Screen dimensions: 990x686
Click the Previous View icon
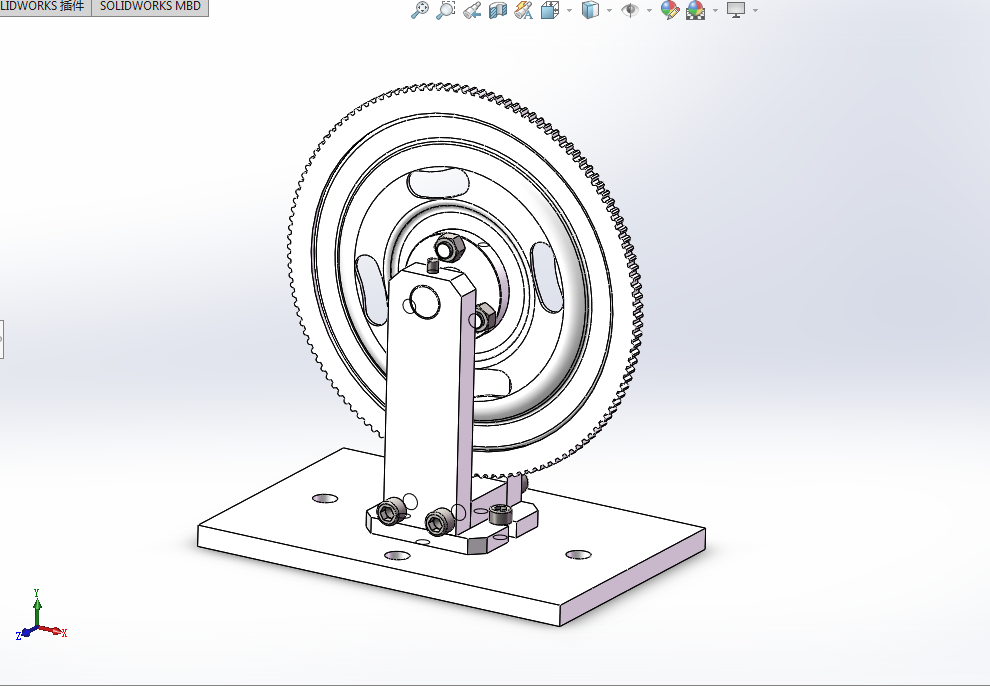[472, 9]
